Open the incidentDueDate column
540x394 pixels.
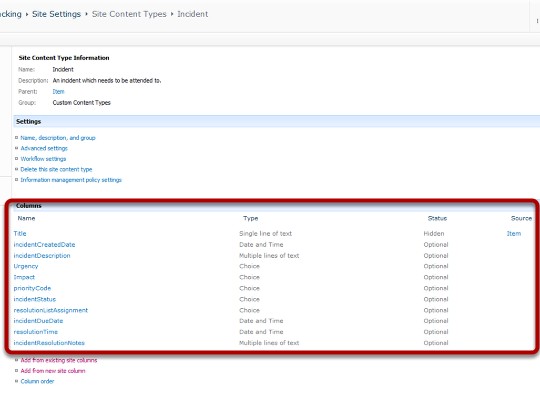pyautogui.click(x=38, y=321)
